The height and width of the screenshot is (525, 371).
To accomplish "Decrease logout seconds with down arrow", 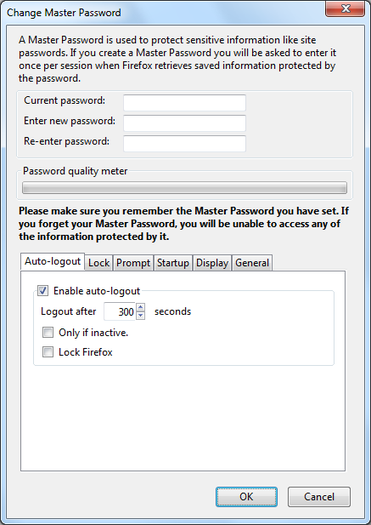I will [x=141, y=315].
